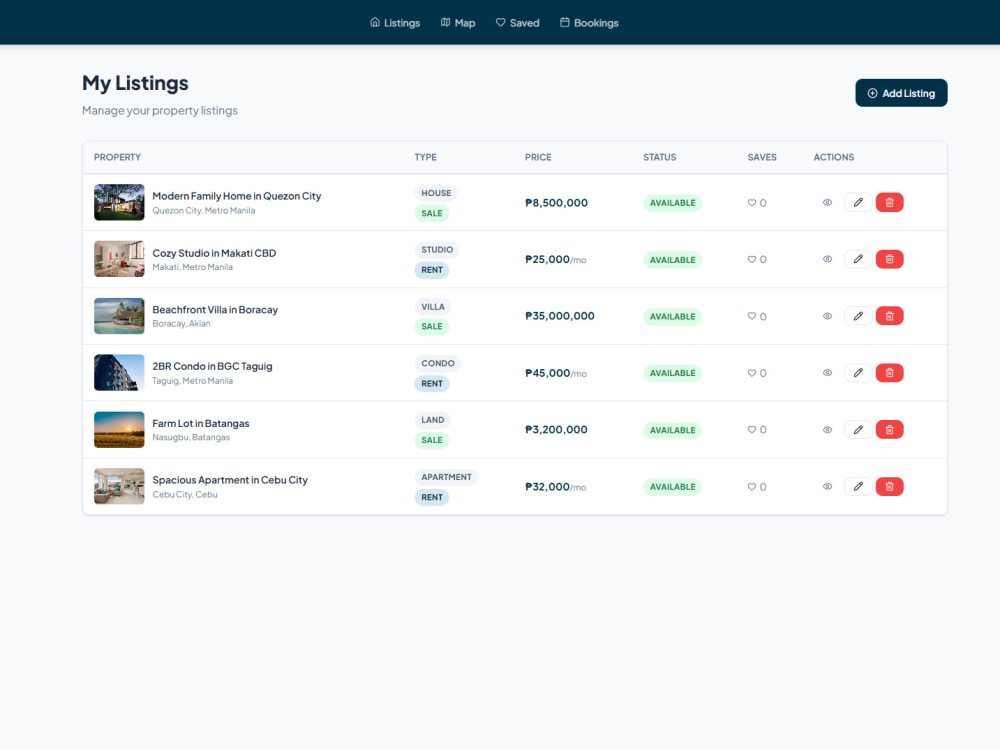Screen dimensions: 1000x750
Task: Delete the Cozy Studio in Makati CBD listing
Action: pos(889,260)
